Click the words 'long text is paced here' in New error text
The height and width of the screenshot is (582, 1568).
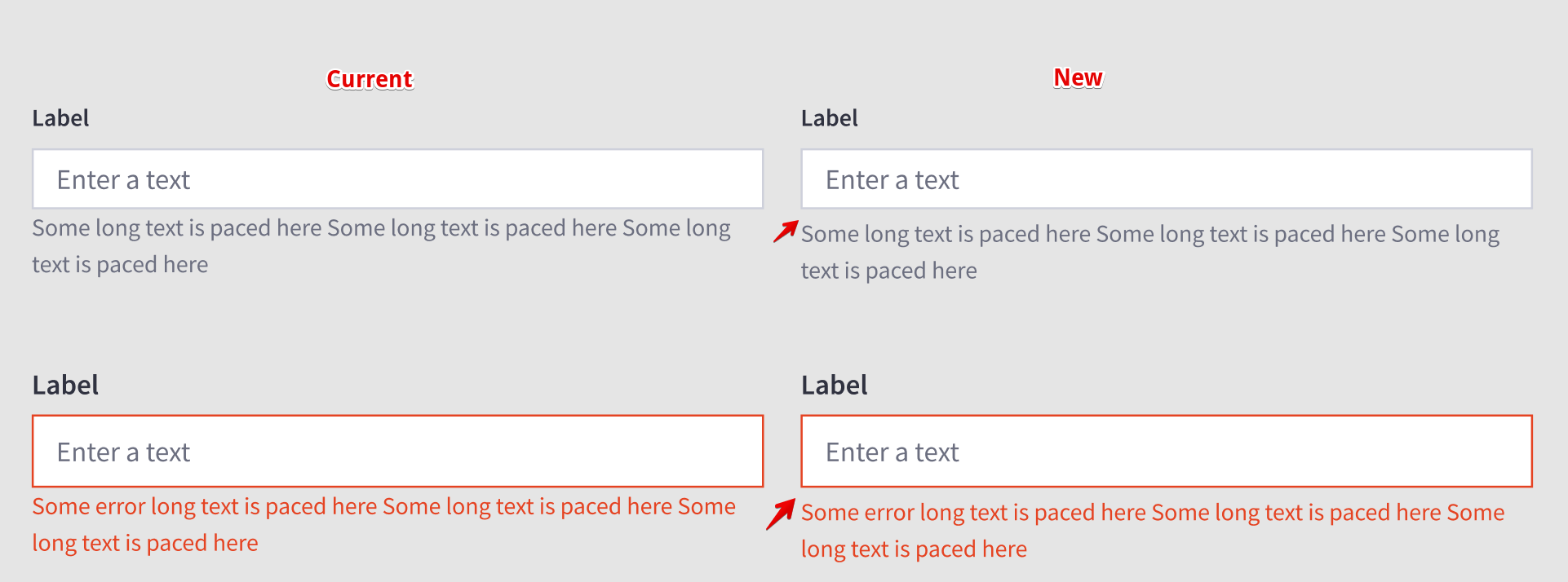coord(914,549)
